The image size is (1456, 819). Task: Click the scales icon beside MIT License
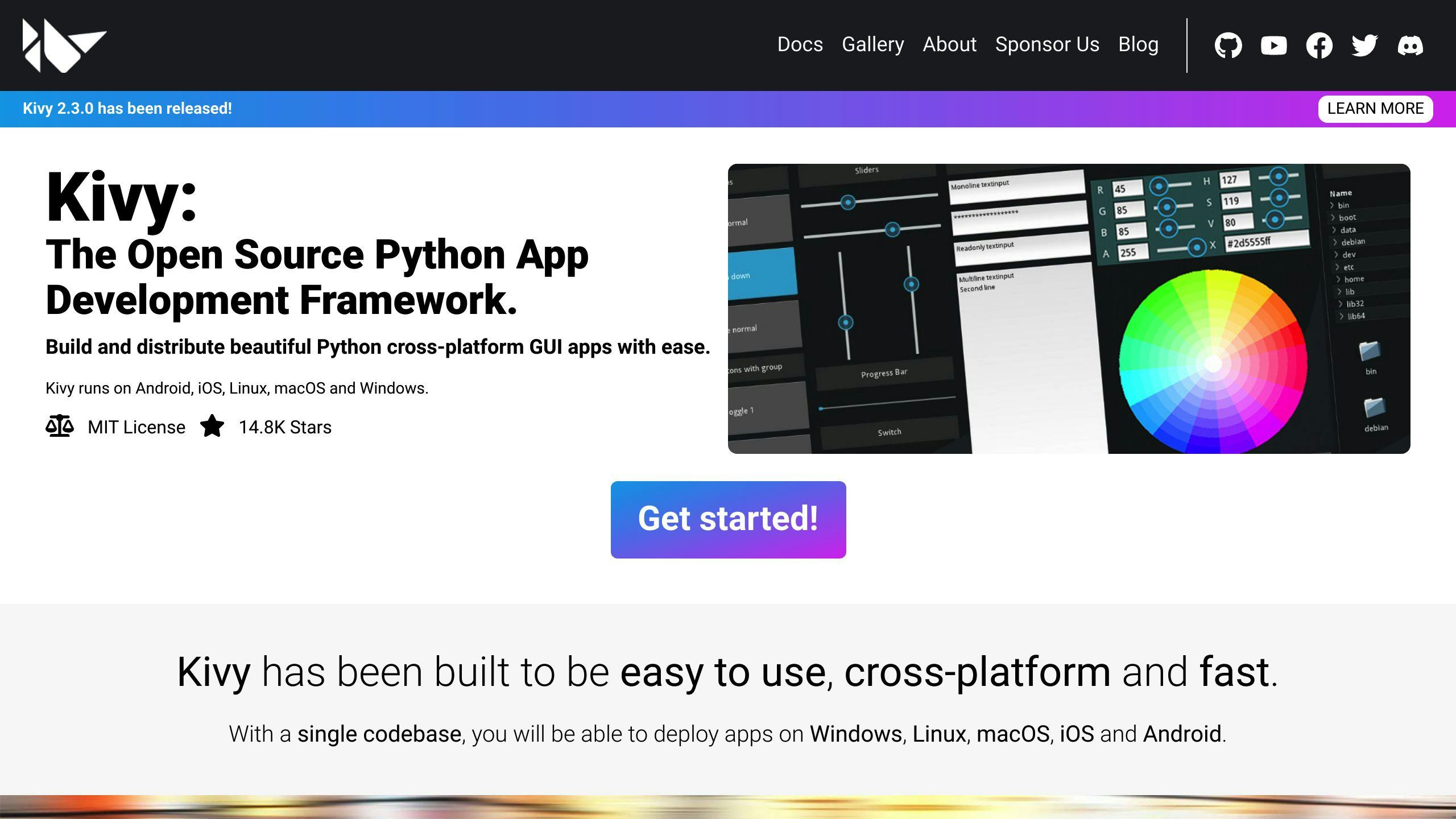[60, 427]
